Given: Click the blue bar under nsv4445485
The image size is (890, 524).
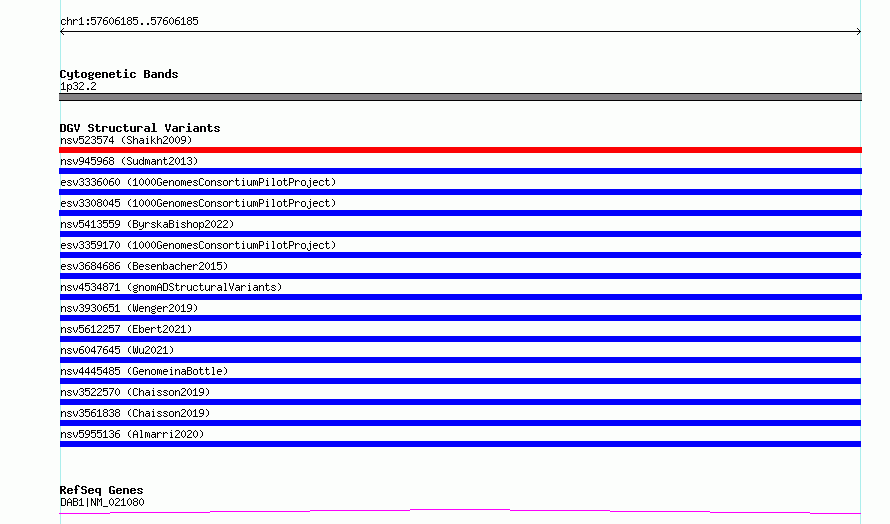Looking at the screenshot, I should click(460, 381).
